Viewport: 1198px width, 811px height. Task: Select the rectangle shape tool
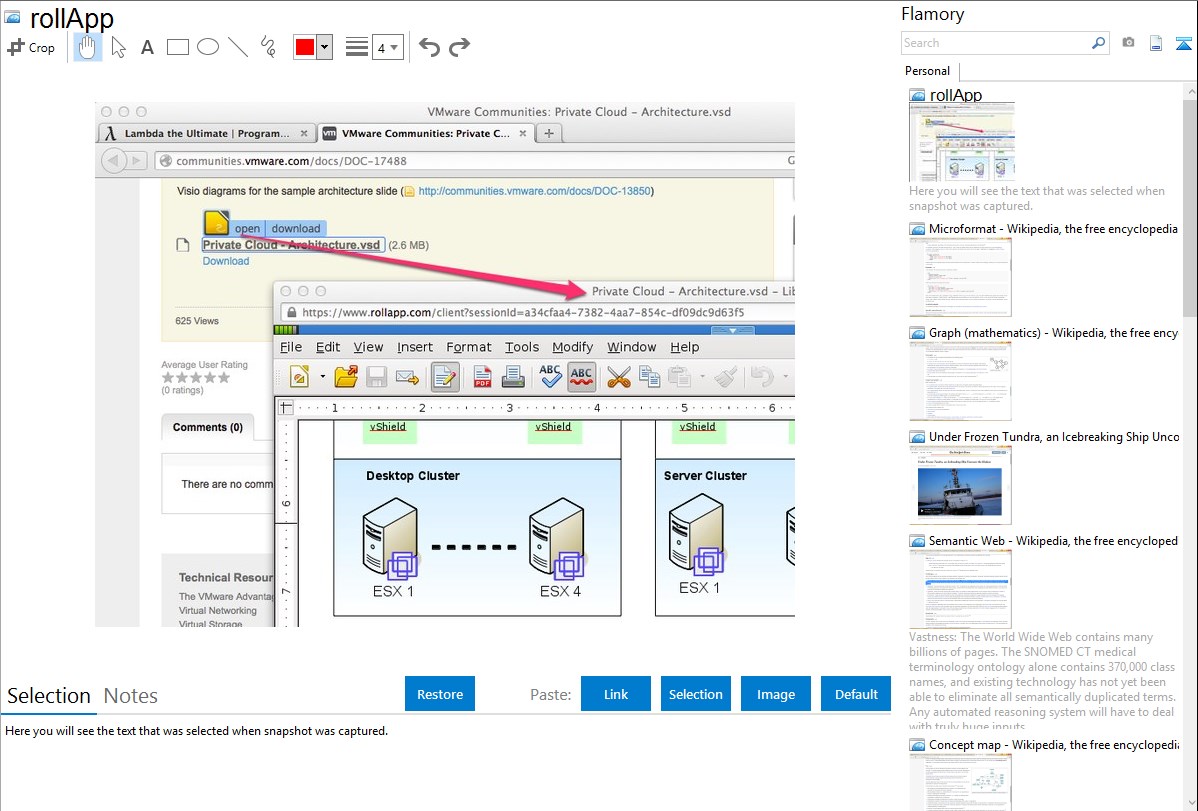[177, 47]
